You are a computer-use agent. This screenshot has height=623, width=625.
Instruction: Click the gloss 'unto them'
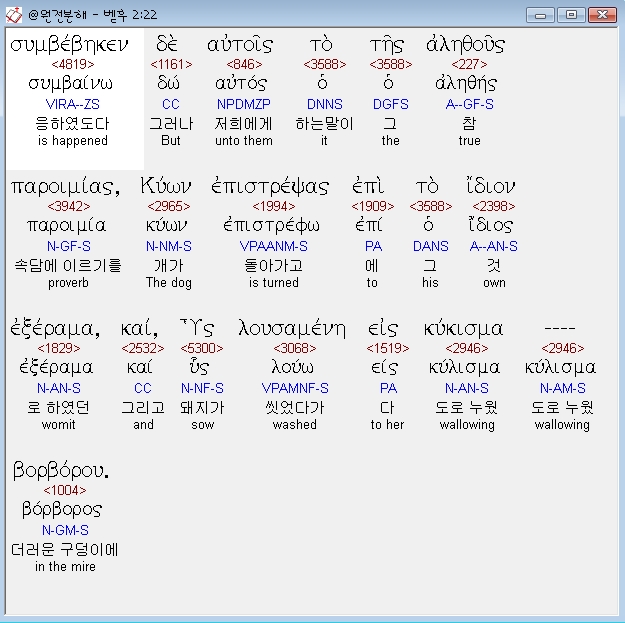click(x=244, y=141)
